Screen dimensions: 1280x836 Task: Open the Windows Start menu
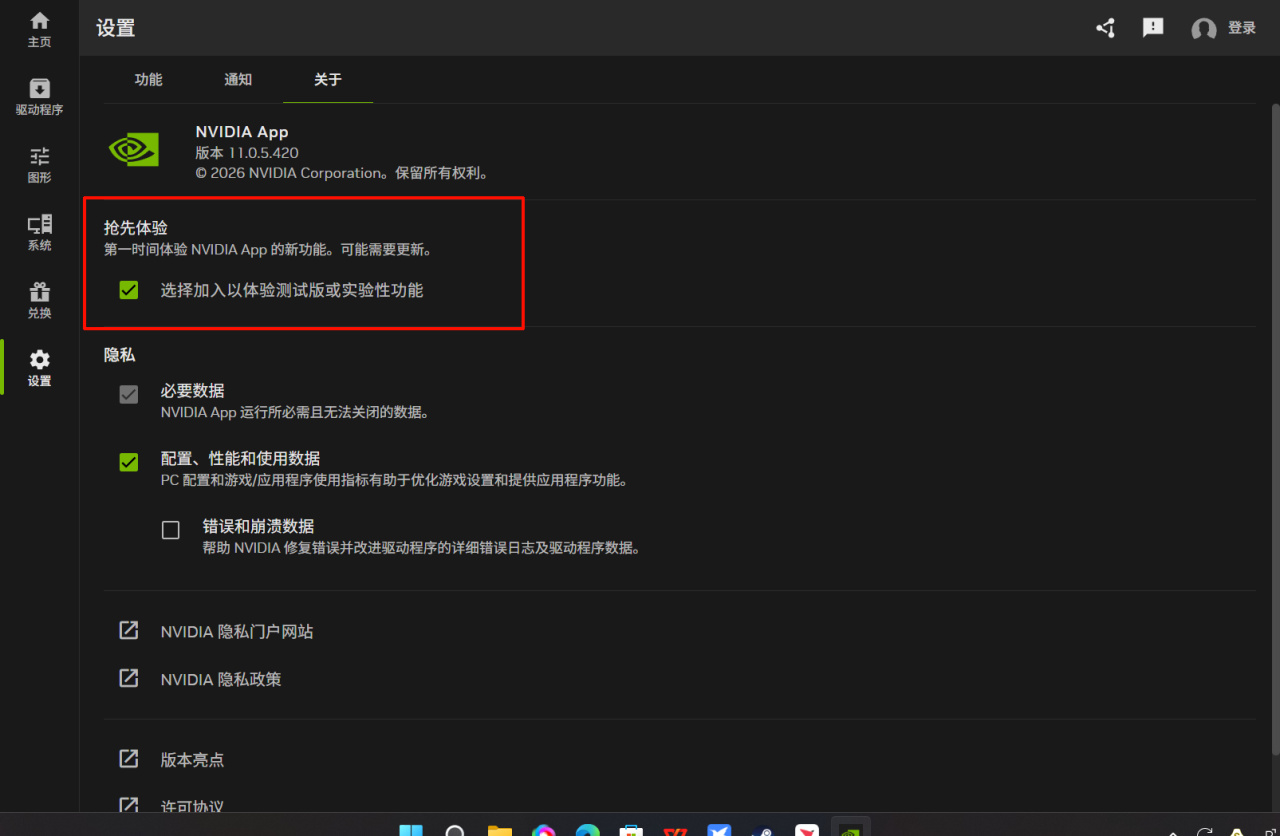411,829
